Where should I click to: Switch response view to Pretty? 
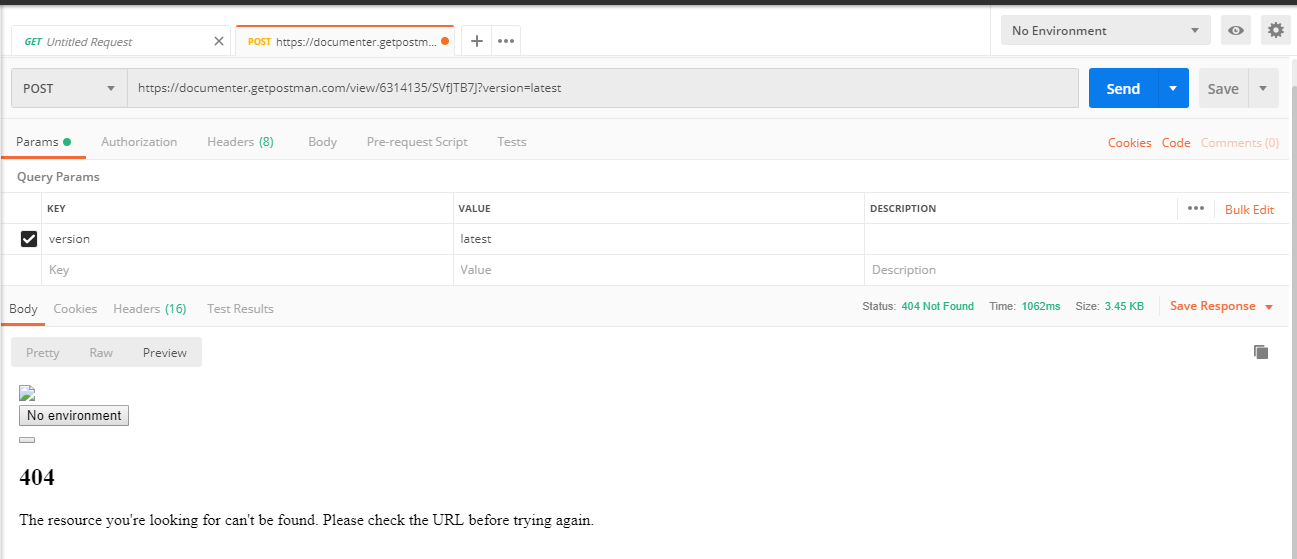[x=43, y=352]
